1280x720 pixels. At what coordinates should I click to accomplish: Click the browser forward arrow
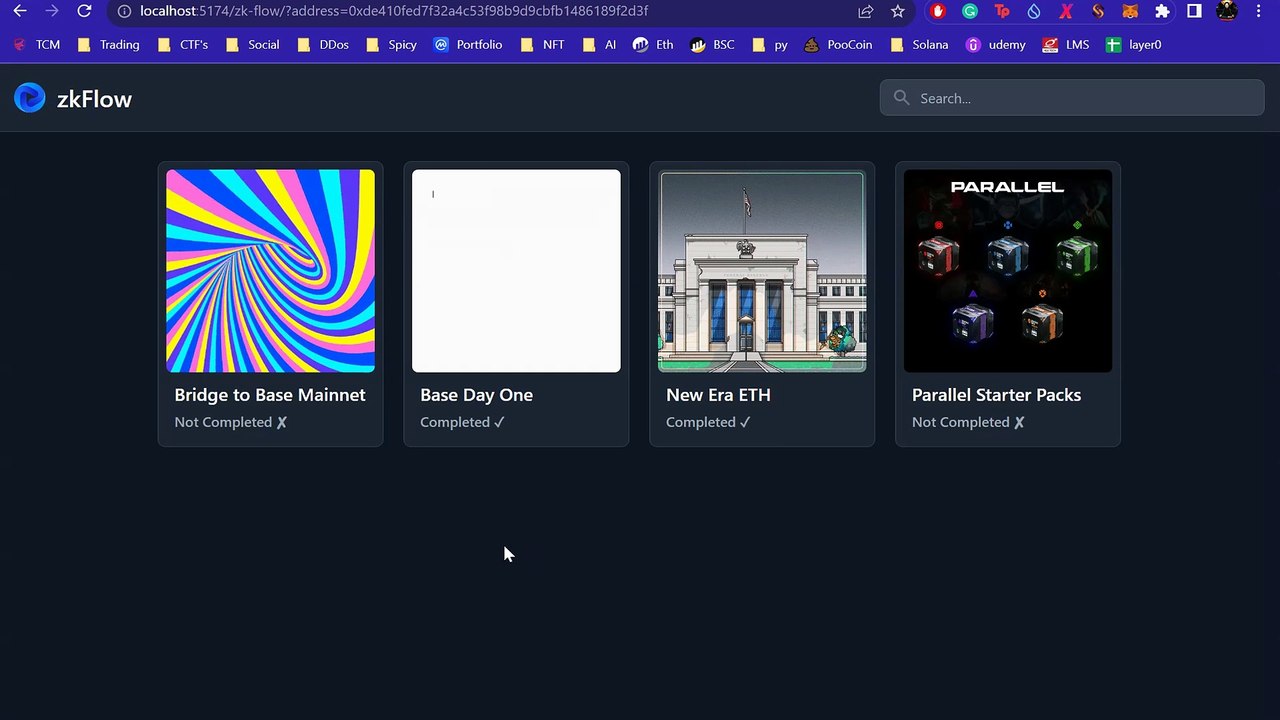(x=52, y=11)
